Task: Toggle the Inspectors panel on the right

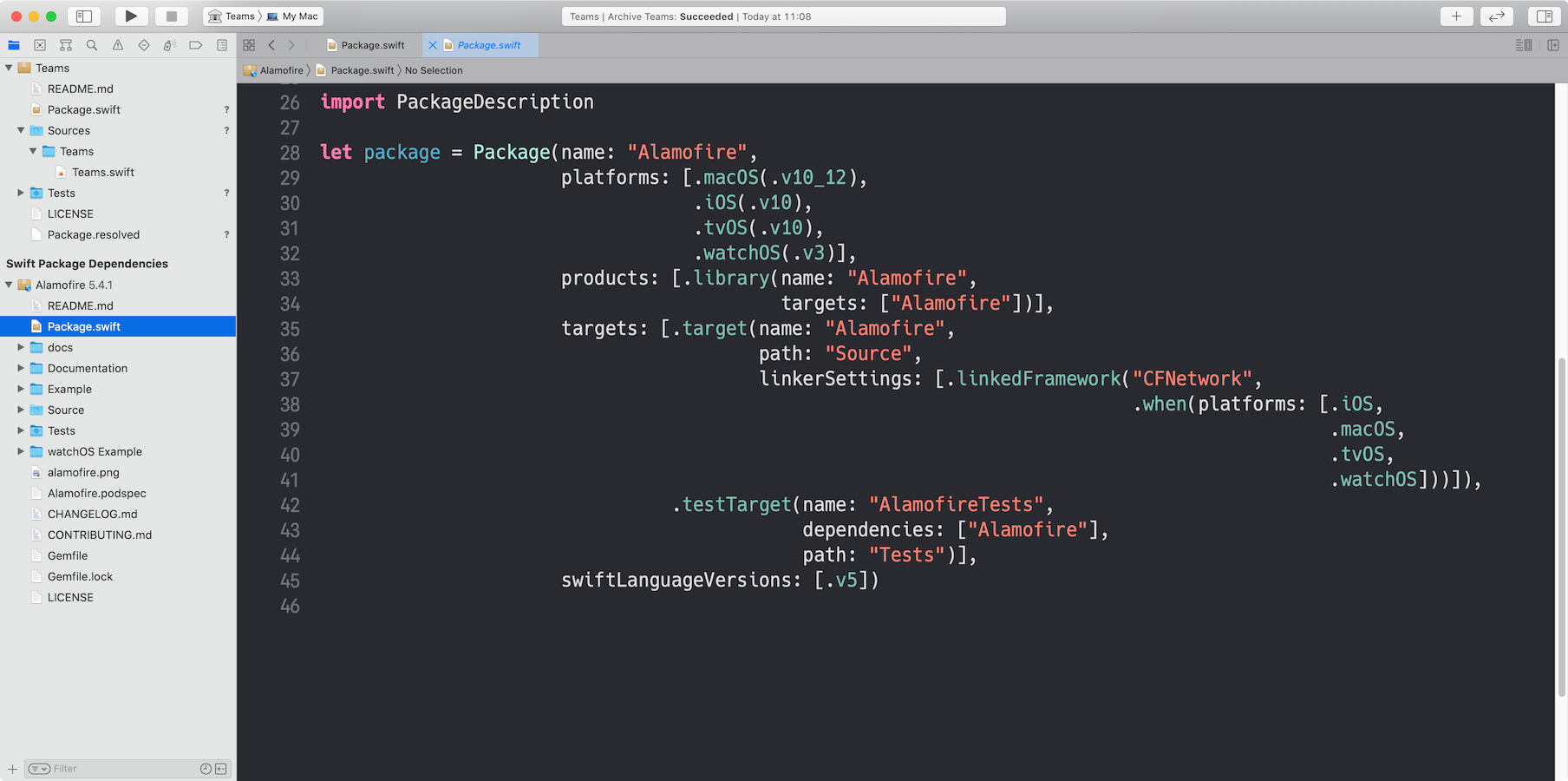Action: point(1545,16)
